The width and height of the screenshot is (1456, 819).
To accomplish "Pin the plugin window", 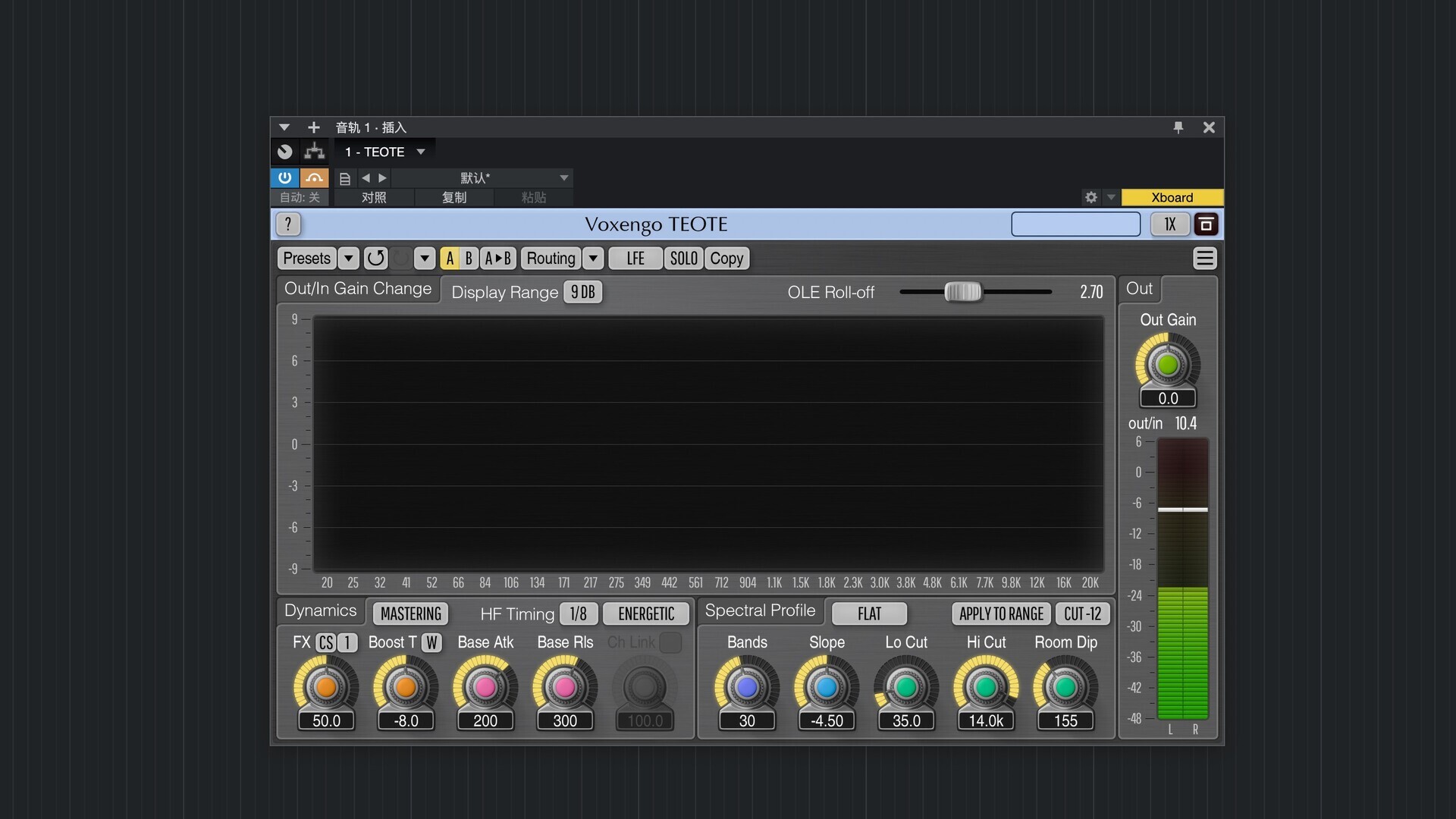I will coord(1178,127).
